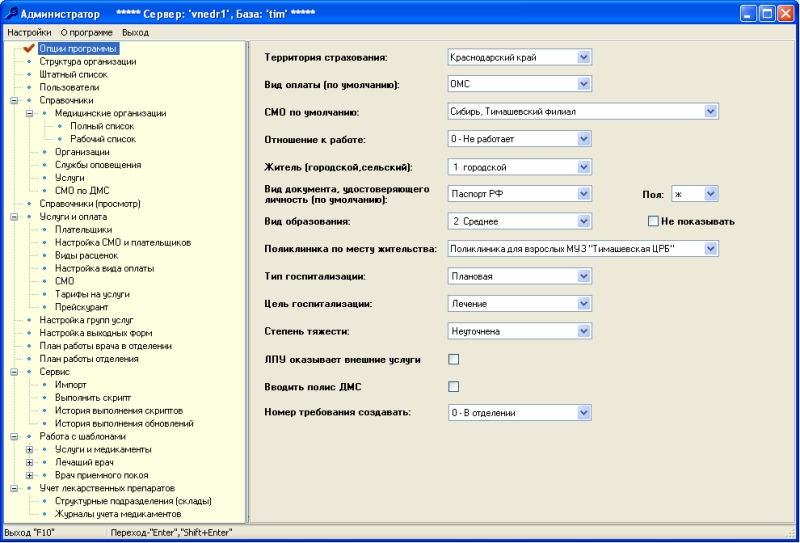
Task: Open the Территория страхования dropdown
Action: (584, 57)
